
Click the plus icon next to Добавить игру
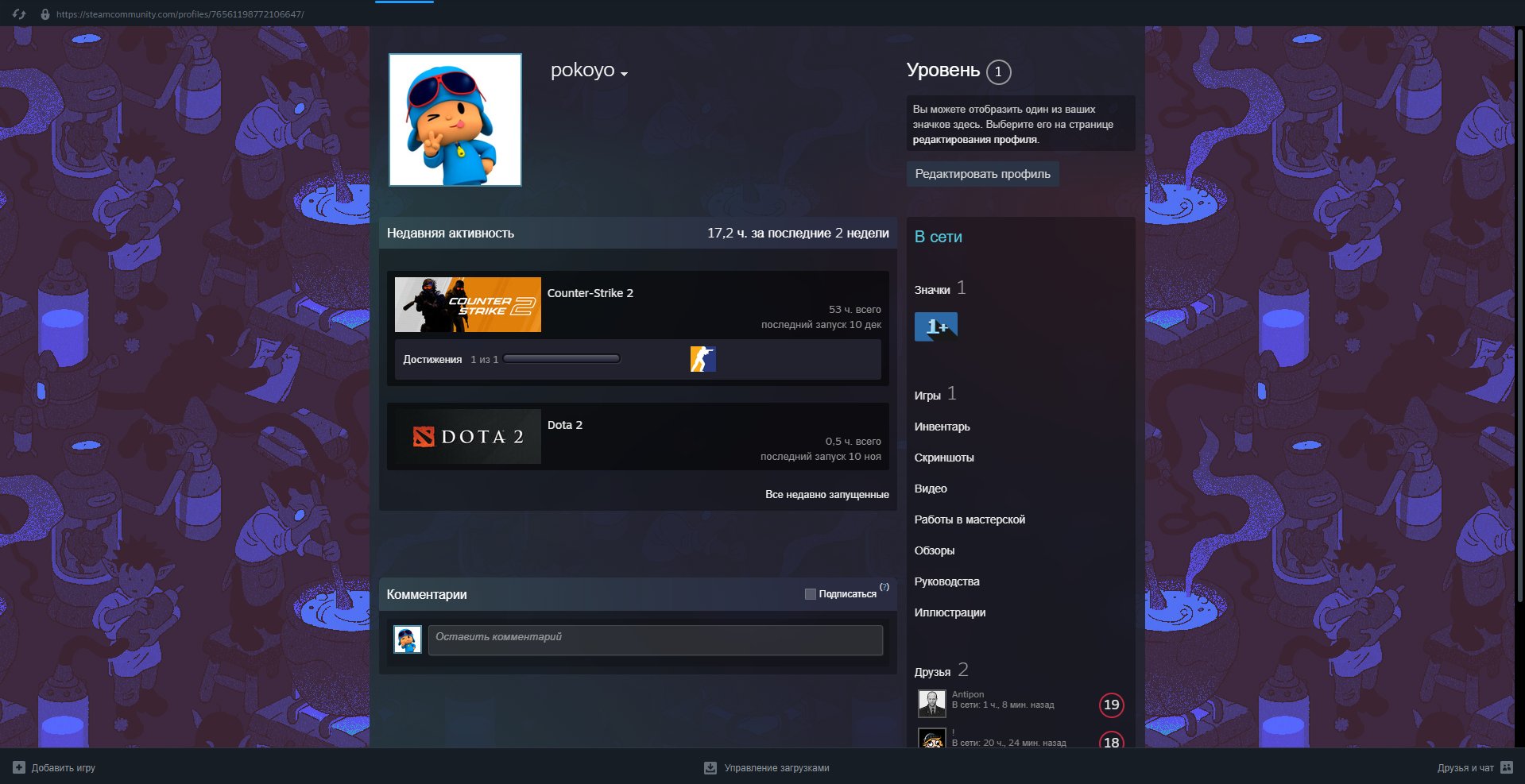[19, 767]
